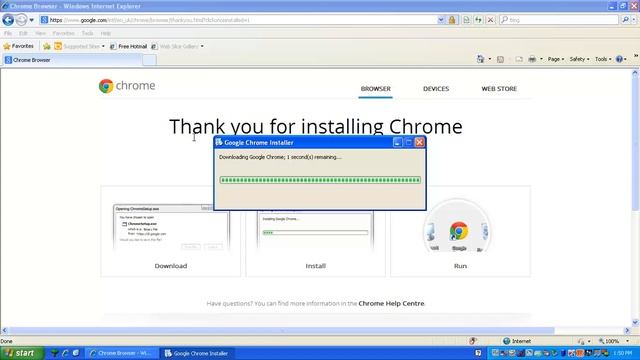
Task: Click the system tray clock
Action: (x=622, y=353)
